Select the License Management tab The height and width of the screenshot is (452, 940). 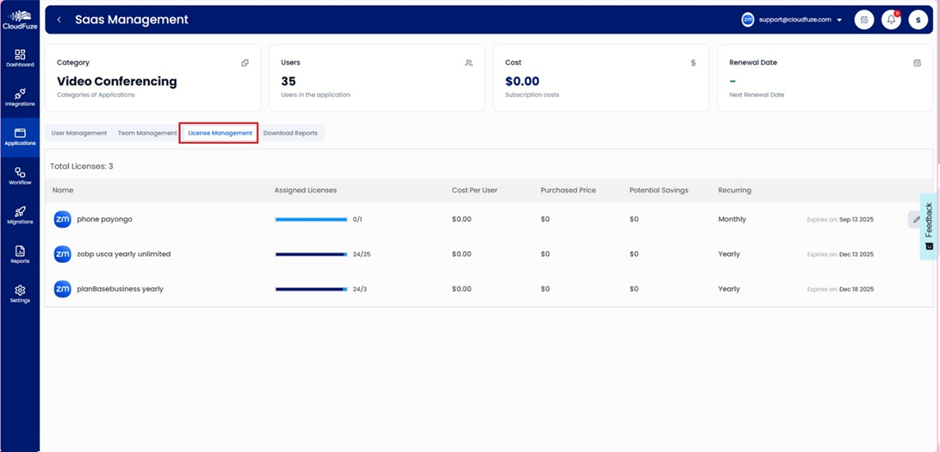click(x=219, y=133)
